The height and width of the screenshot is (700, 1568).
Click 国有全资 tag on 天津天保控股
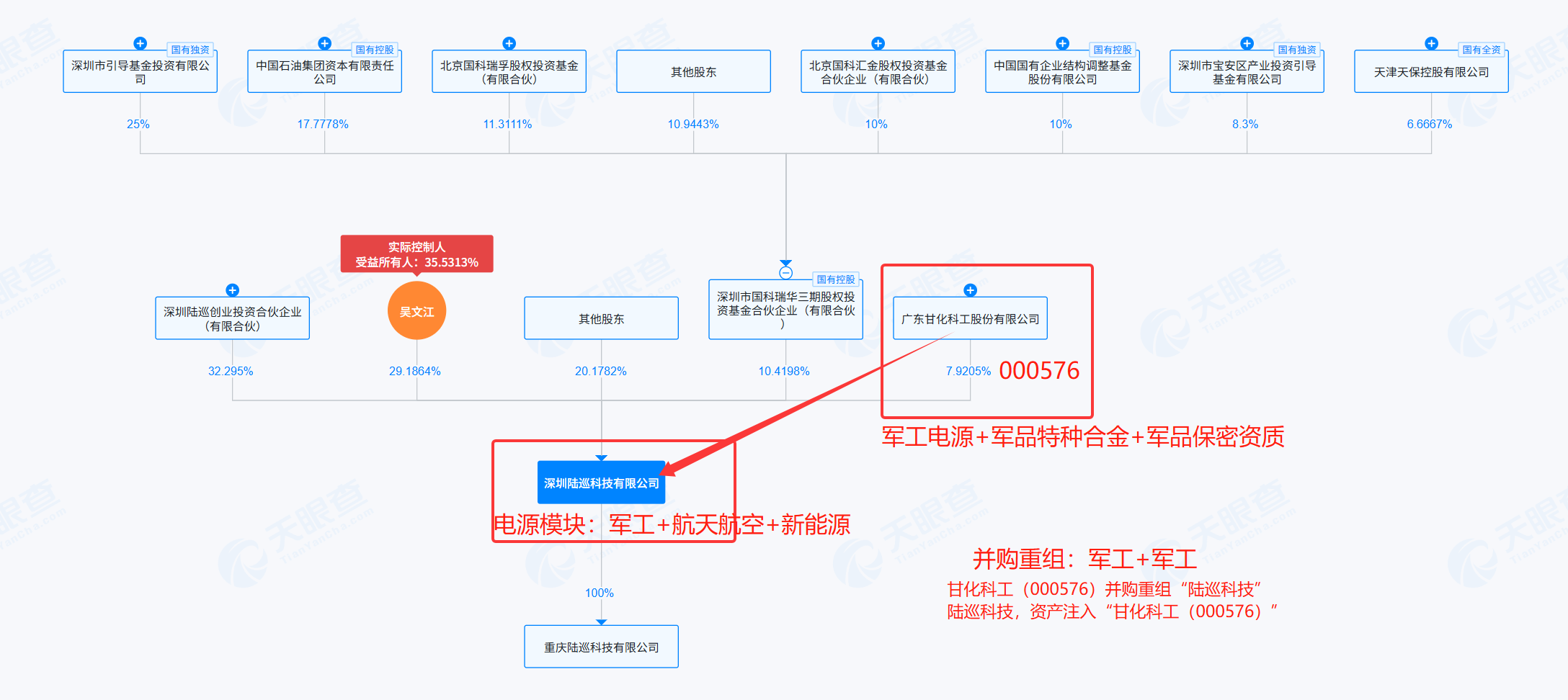point(1482,50)
